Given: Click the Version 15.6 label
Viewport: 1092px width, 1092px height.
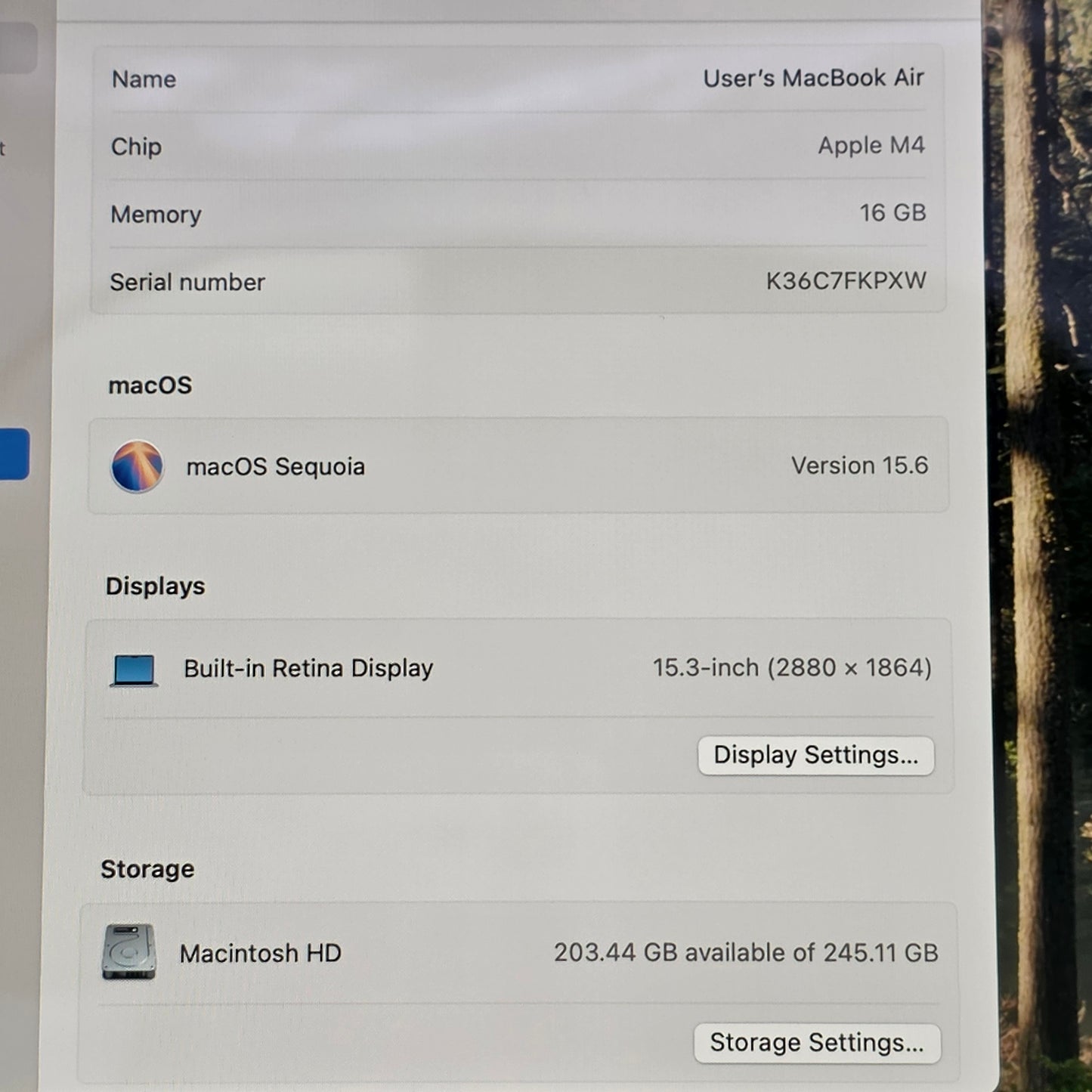Looking at the screenshot, I should pos(860,466).
